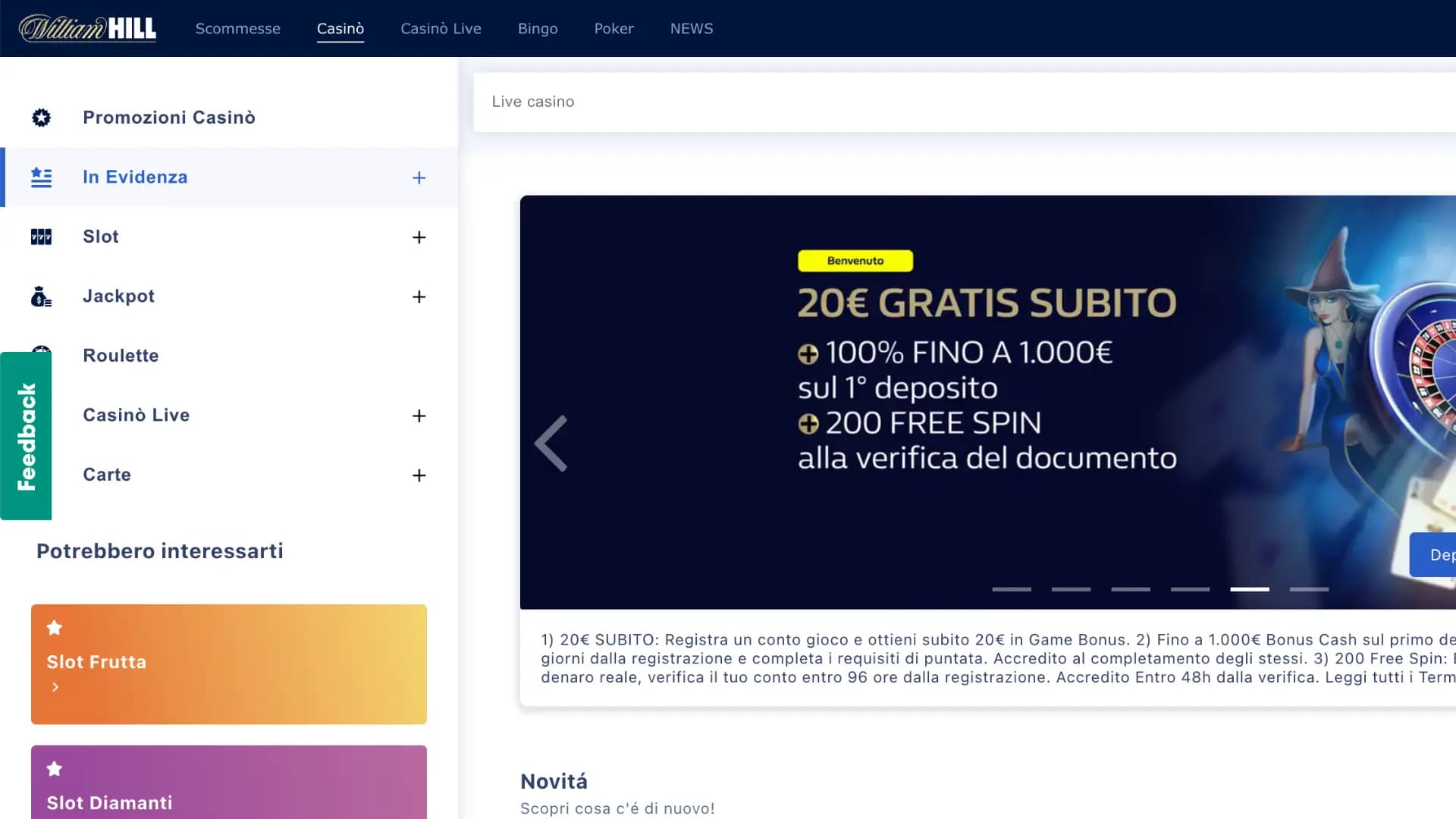Click the Slot machine icon
This screenshot has width=1456, height=819.
coord(42,237)
